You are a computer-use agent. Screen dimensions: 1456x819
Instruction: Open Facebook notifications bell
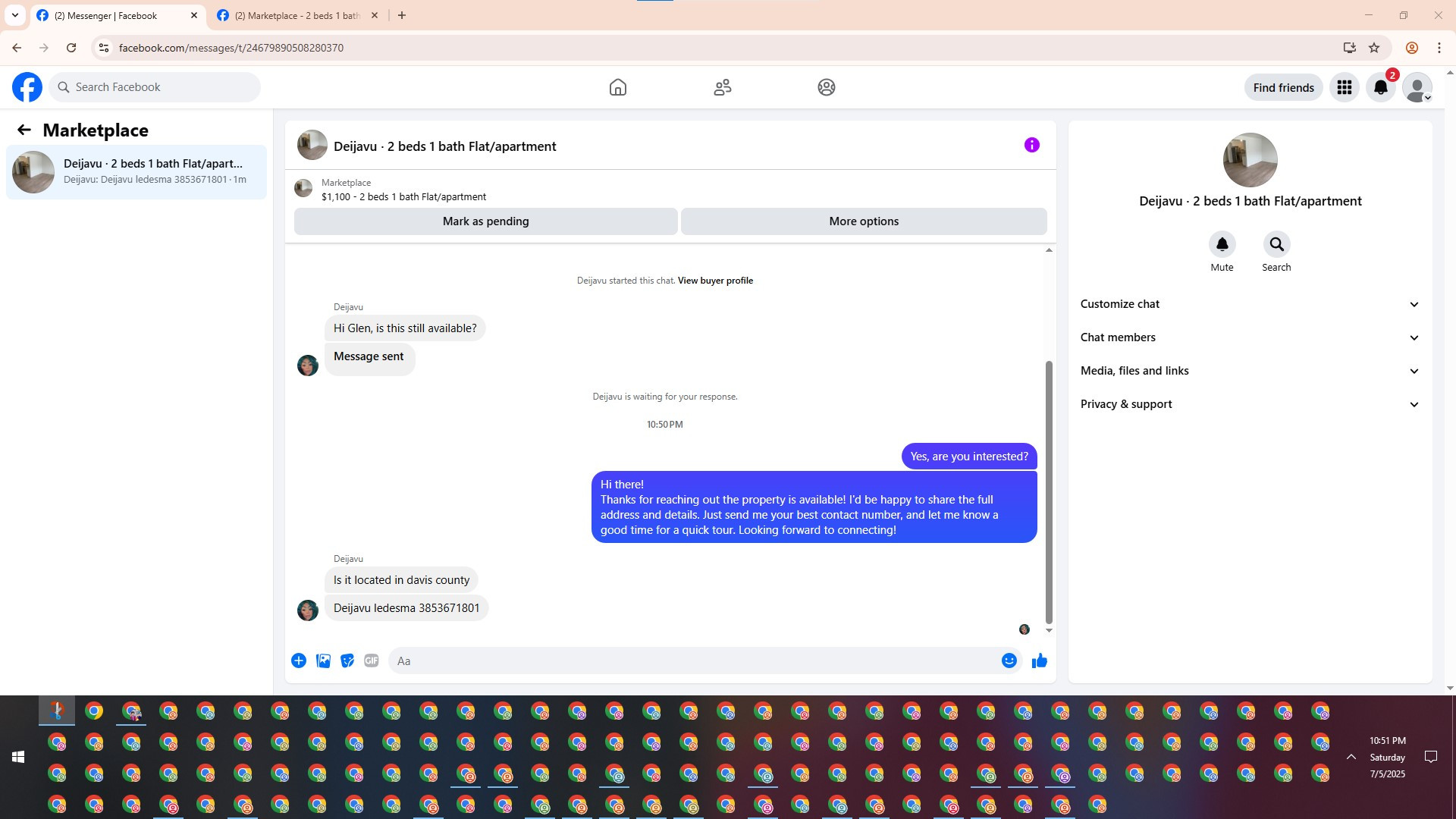[1380, 87]
